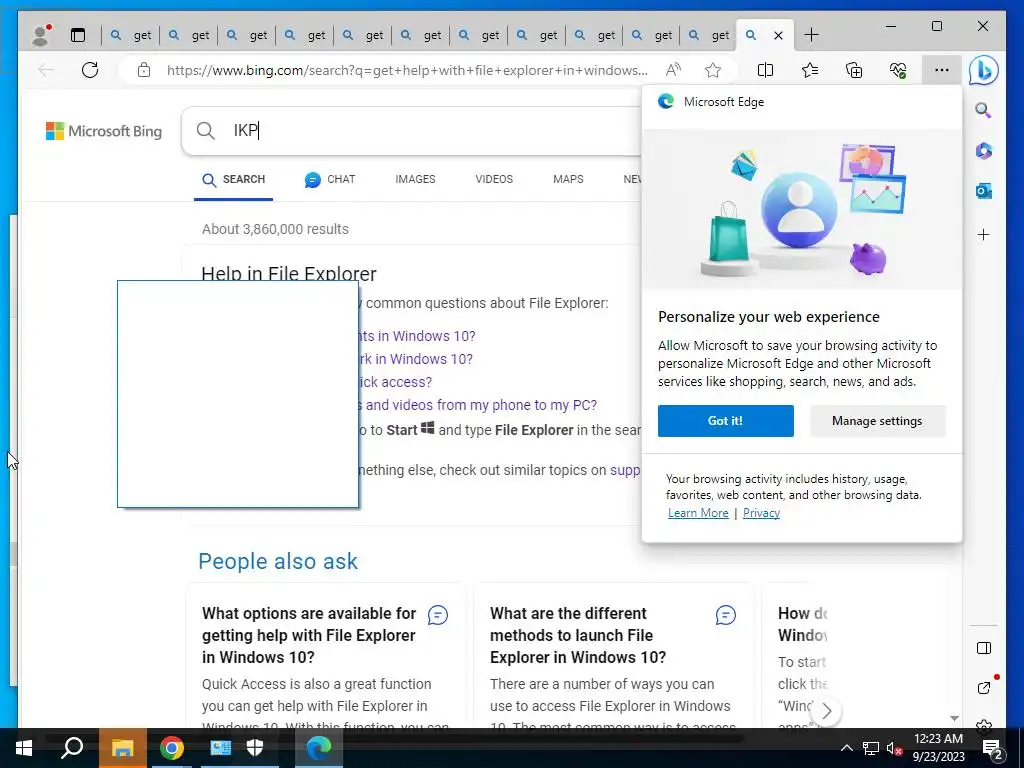Open Outlook sidebar icon
Image resolution: width=1024 pixels, height=768 pixels.
pyautogui.click(x=984, y=191)
